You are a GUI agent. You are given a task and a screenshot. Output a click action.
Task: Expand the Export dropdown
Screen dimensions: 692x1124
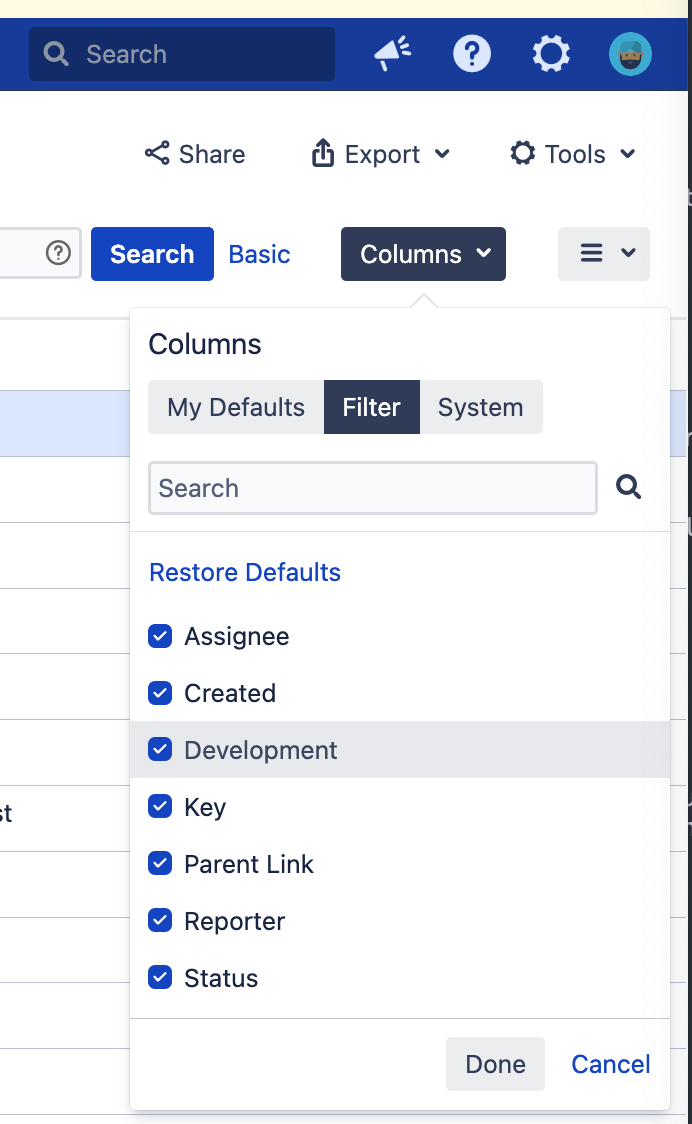coord(381,154)
